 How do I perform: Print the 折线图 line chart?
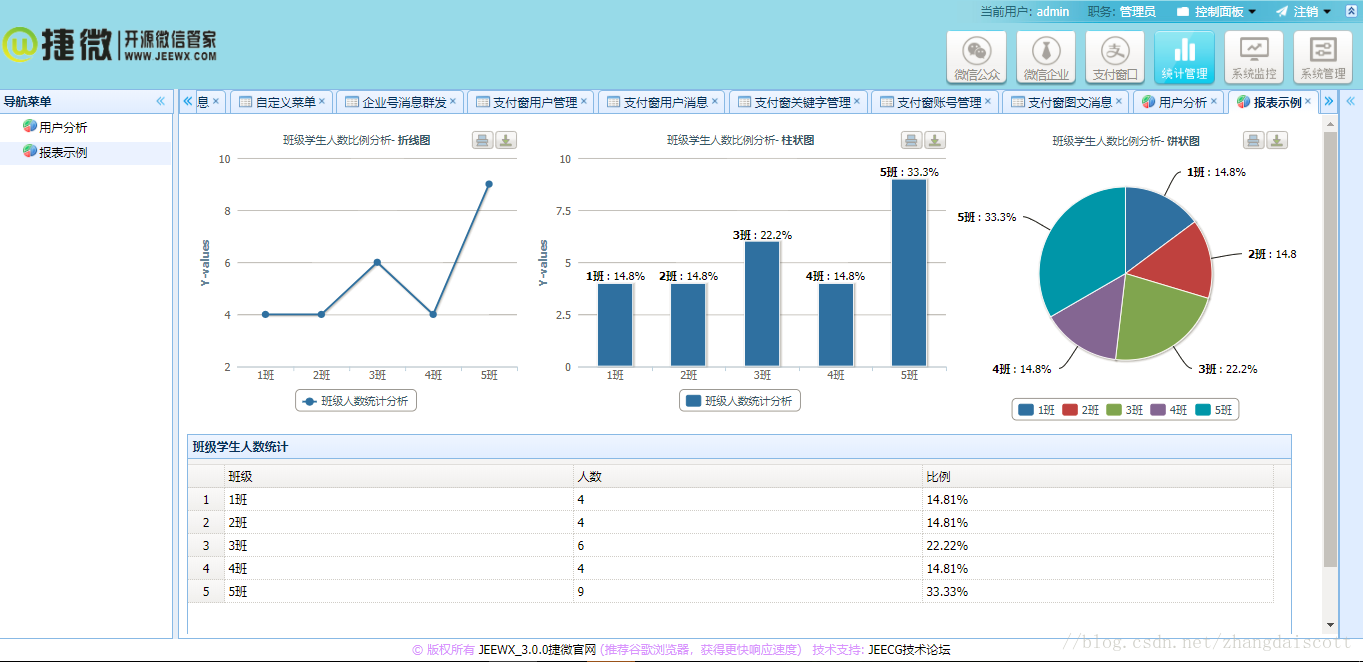pos(482,140)
